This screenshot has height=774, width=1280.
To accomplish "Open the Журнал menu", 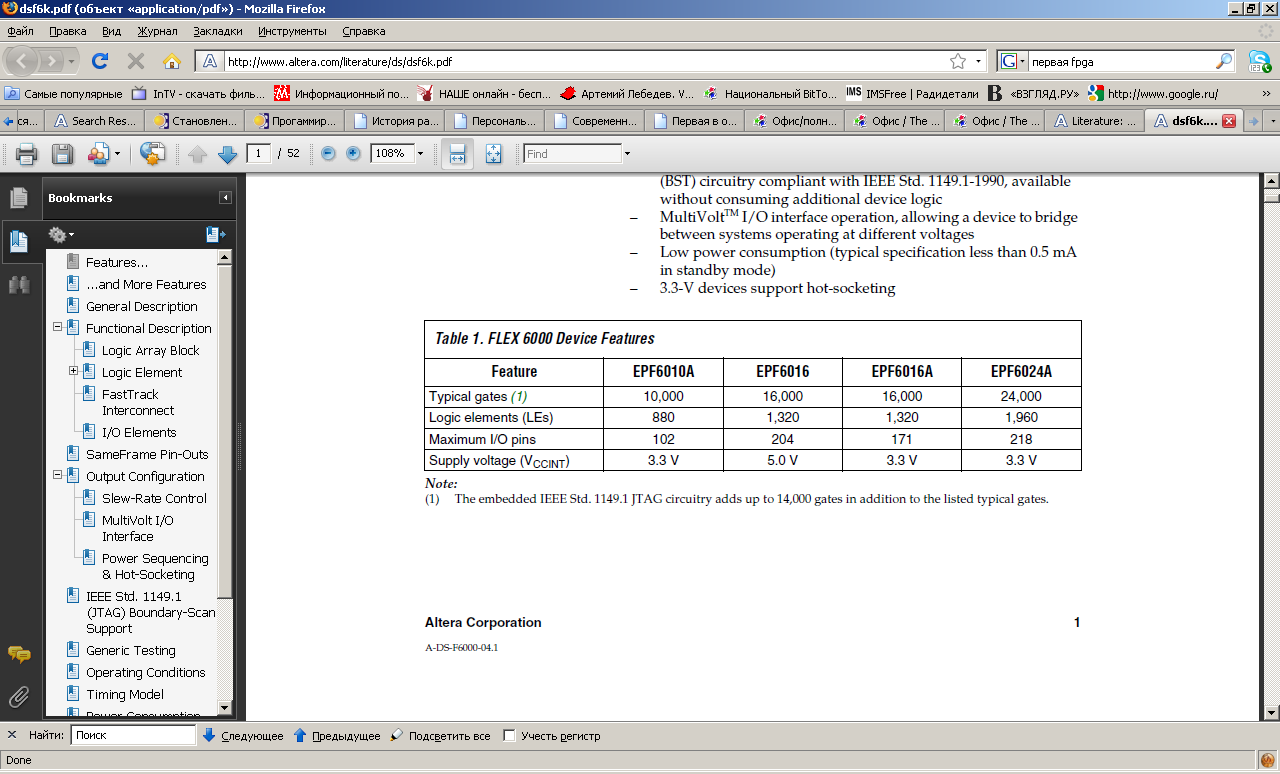I will point(156,31).
